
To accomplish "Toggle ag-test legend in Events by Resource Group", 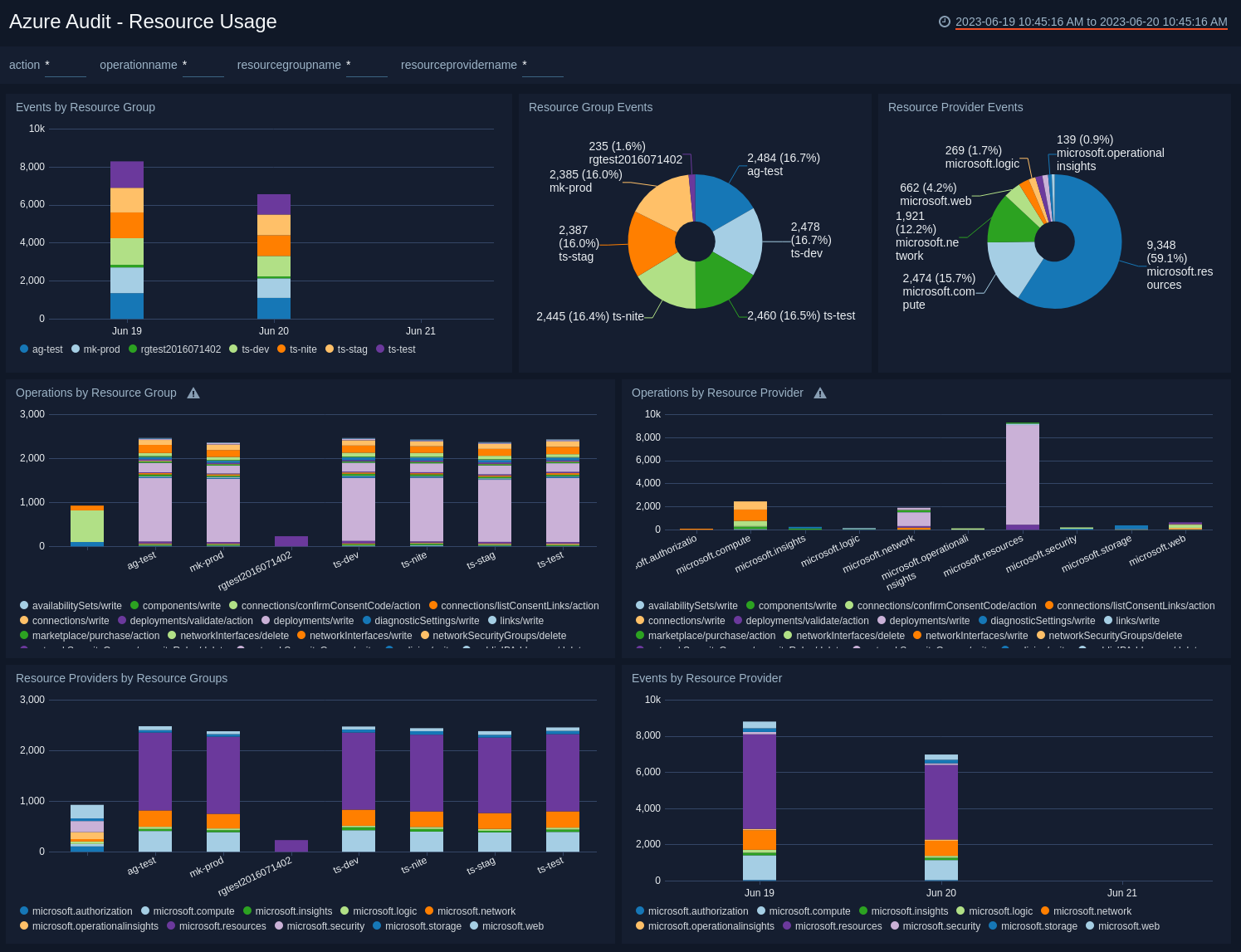I will click(x=42, y=349).
